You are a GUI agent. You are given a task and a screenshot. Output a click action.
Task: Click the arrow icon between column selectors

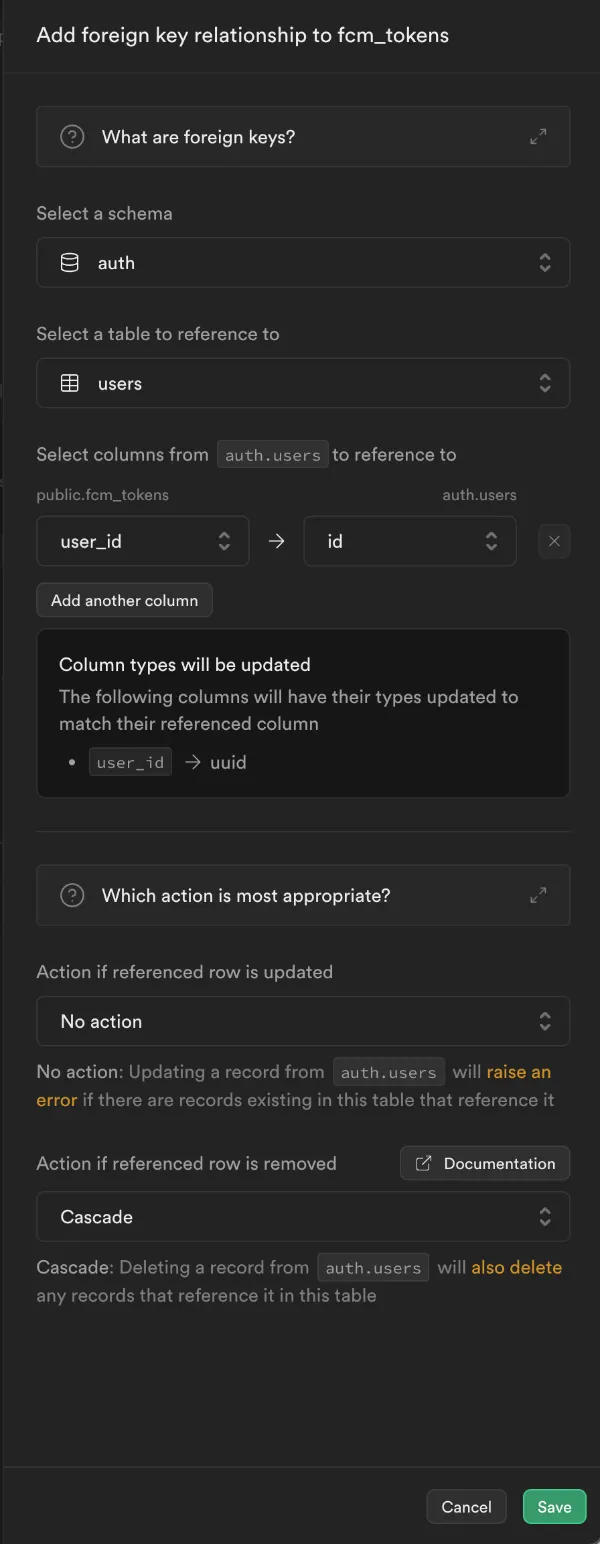[x=277, y=541]
